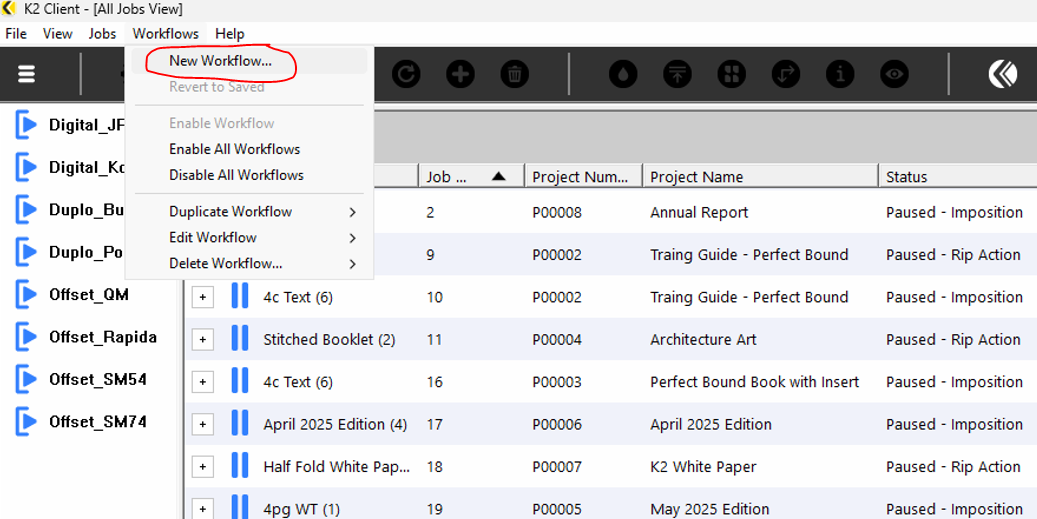Click the Digital_JF workflow arrow icon
This screenshot has height=519, width=1037.
(26, 125)
